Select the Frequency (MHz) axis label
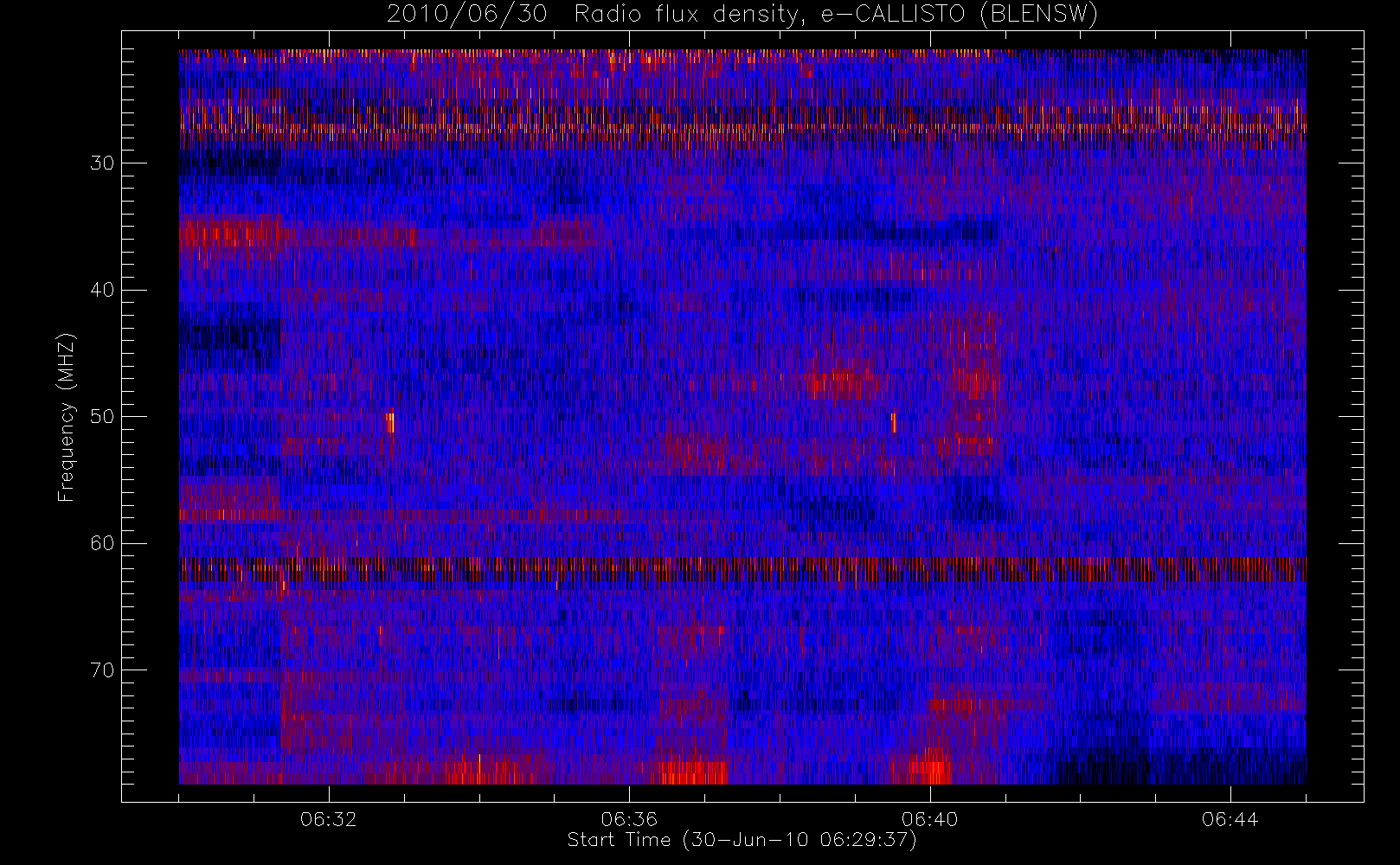The image size is (1400, 865). click(x=67, y=417)
